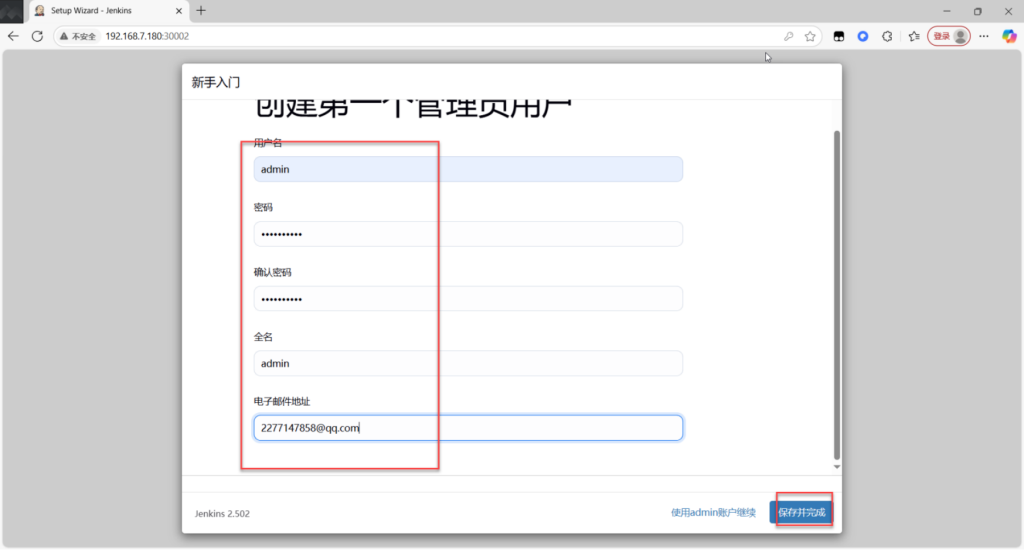The height and width of the screenshot is (550, 1024).
Task: Click the 不安全 site security warning
Action: [x=78, y=36]
